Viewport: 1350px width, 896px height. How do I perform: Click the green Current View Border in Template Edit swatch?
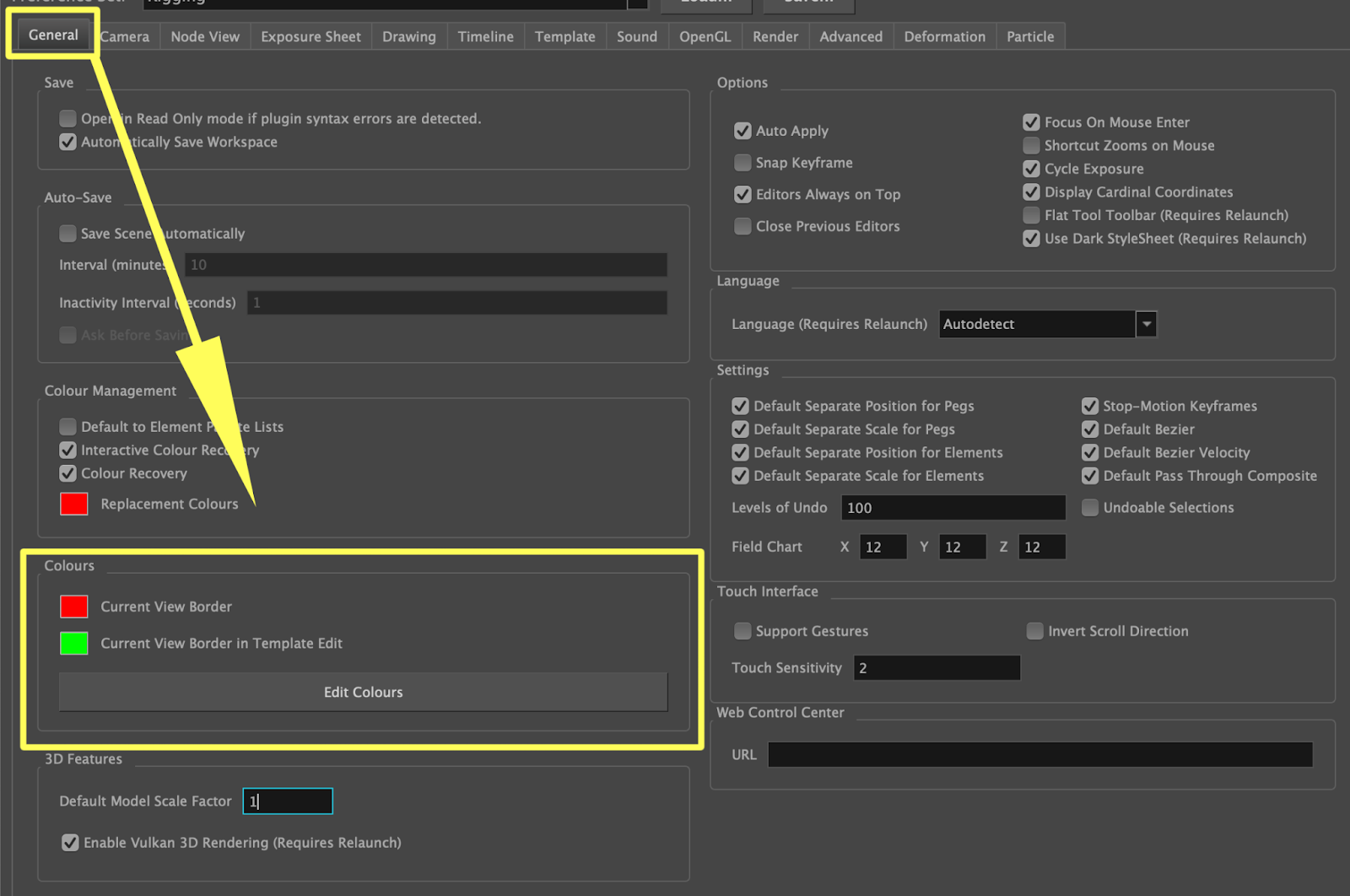(x=73, y=643)
